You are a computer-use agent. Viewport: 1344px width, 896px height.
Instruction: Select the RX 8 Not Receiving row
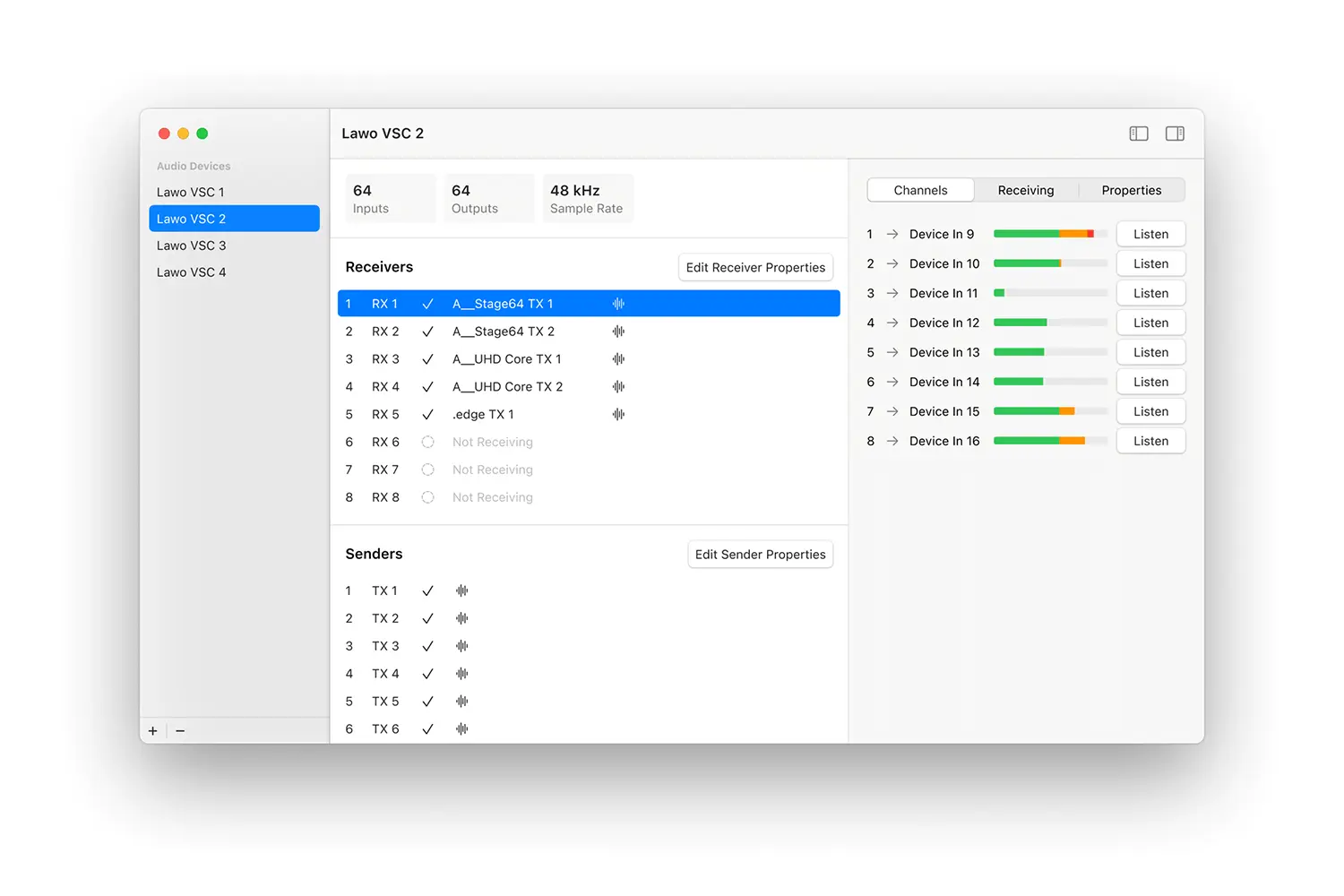click(589, 497)
